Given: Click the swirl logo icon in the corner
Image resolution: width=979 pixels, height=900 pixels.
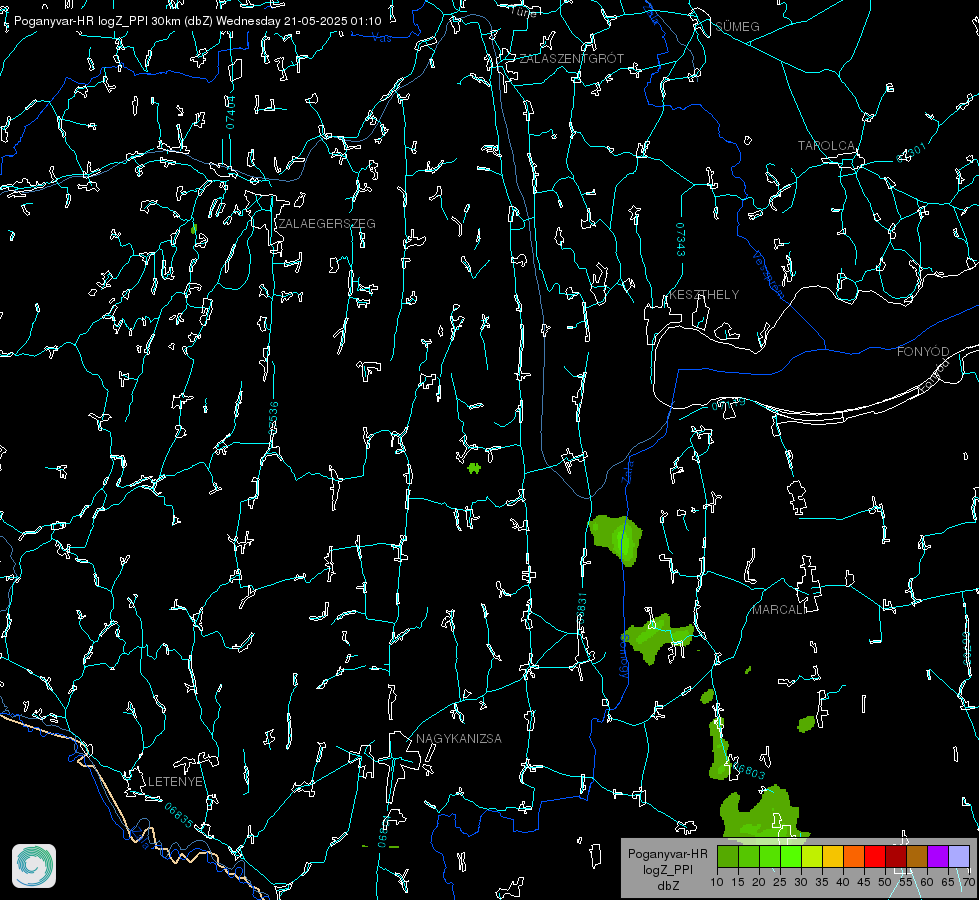Looking at the screenshot, I should (34, 866).
